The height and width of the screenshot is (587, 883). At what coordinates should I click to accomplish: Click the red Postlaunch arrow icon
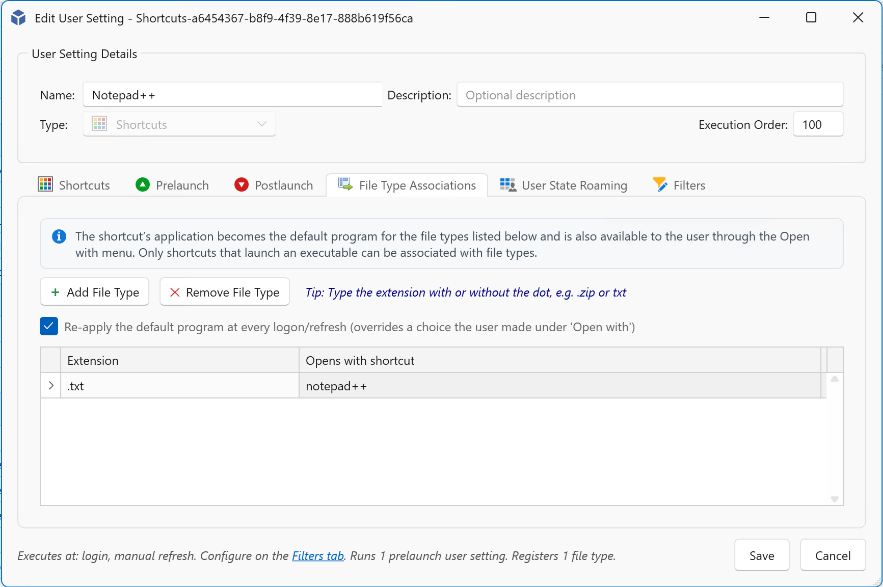pos(242,185)
